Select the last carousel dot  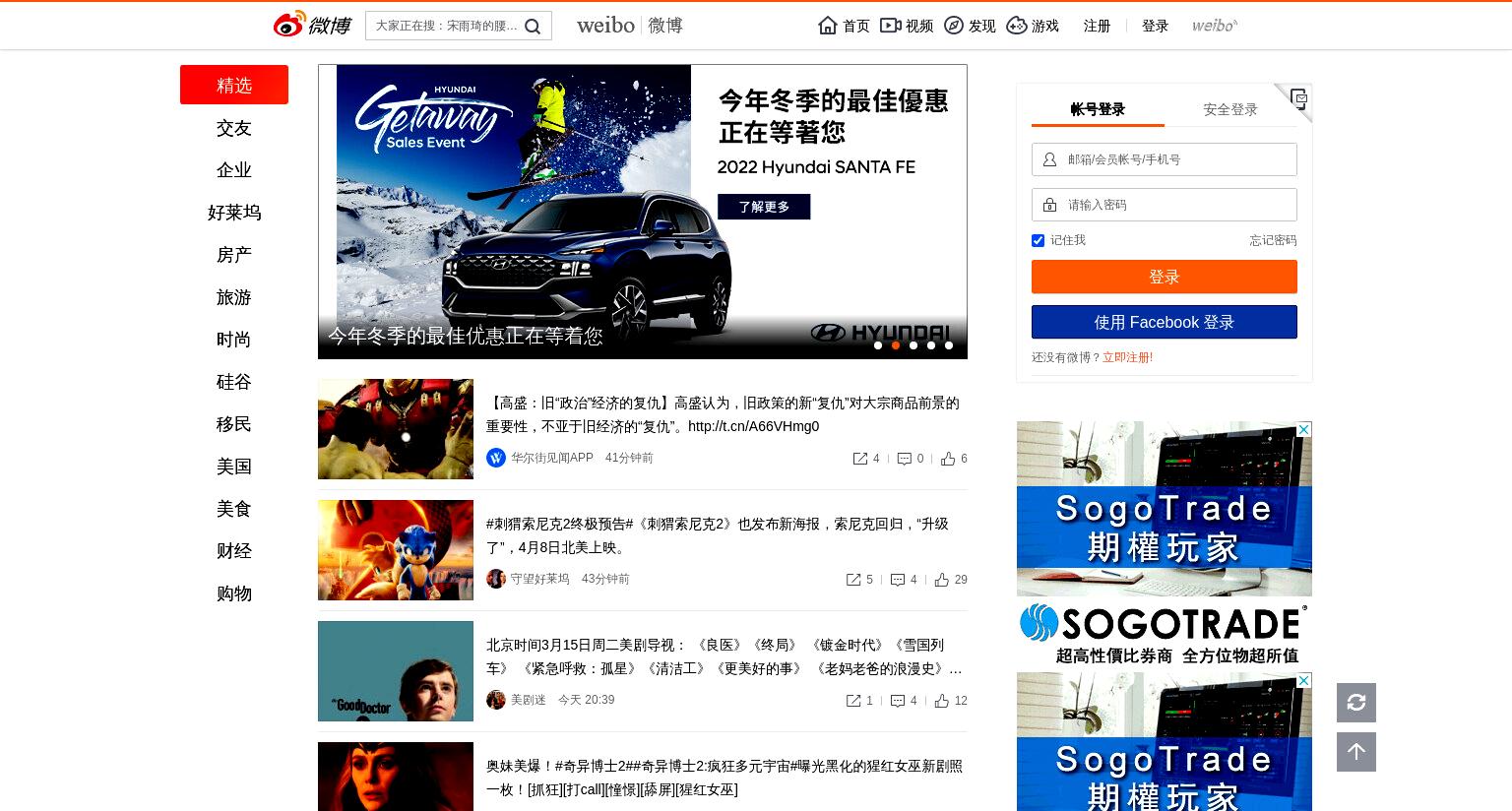tap(949, 345)
